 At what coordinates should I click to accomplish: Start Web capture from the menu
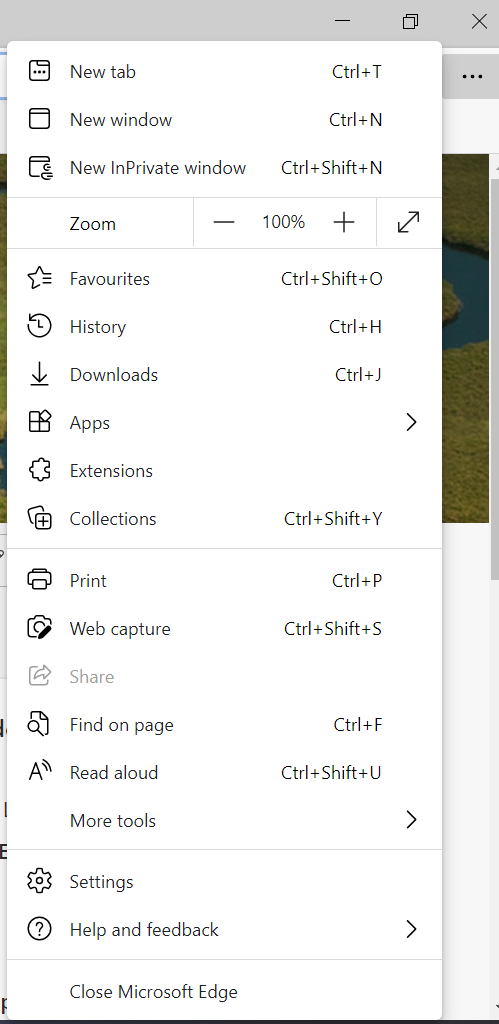(x=224, y=629)
